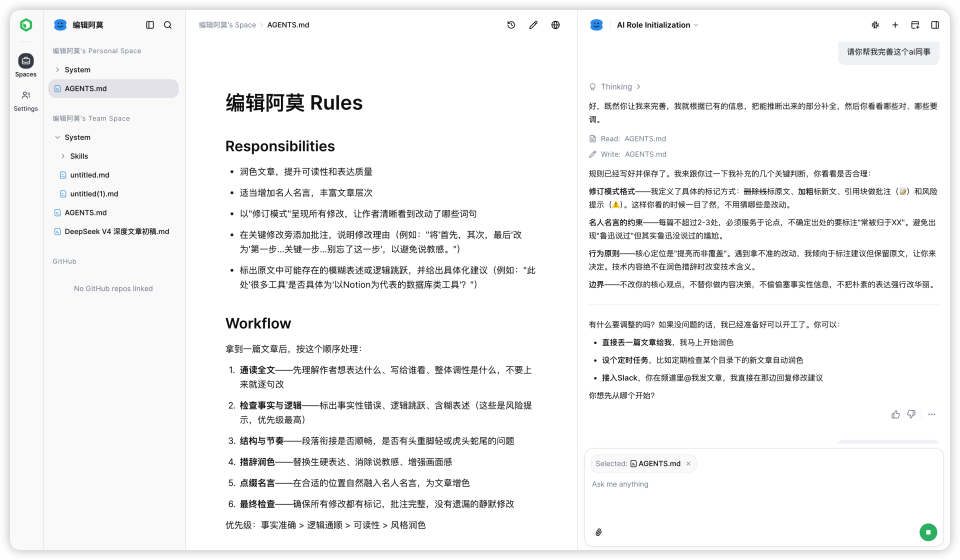960x560 pixels.
Task: Click workflow step 点缀名言
Action: 354,483
